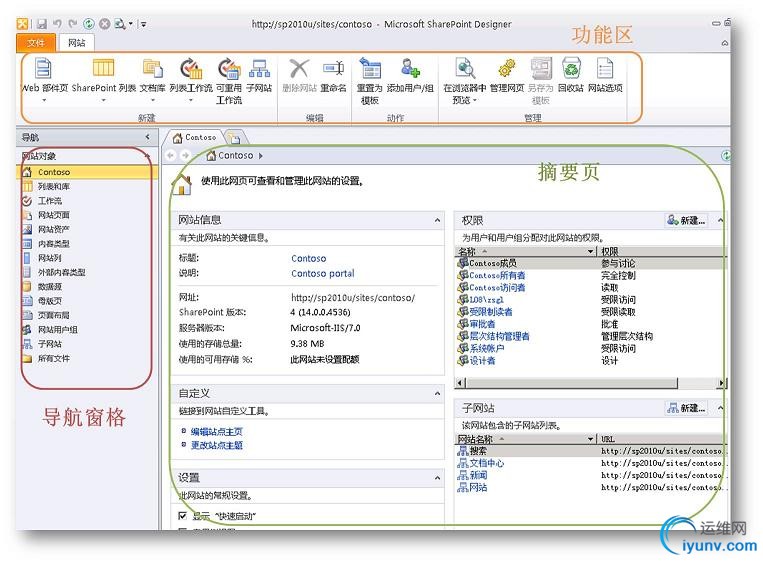Open the SharePoint 列表 dropdown arrow
763x562 pixels.
coord(103,100)
